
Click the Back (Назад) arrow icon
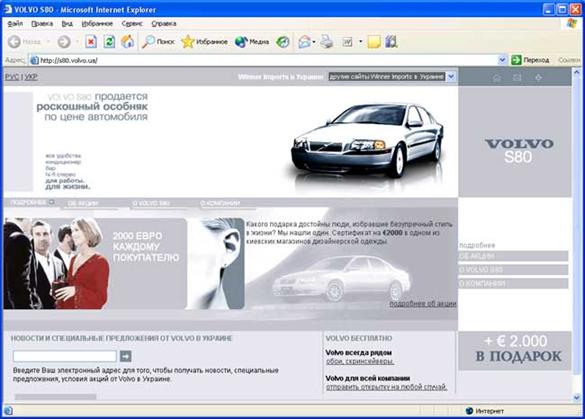[x=14, y=42]
